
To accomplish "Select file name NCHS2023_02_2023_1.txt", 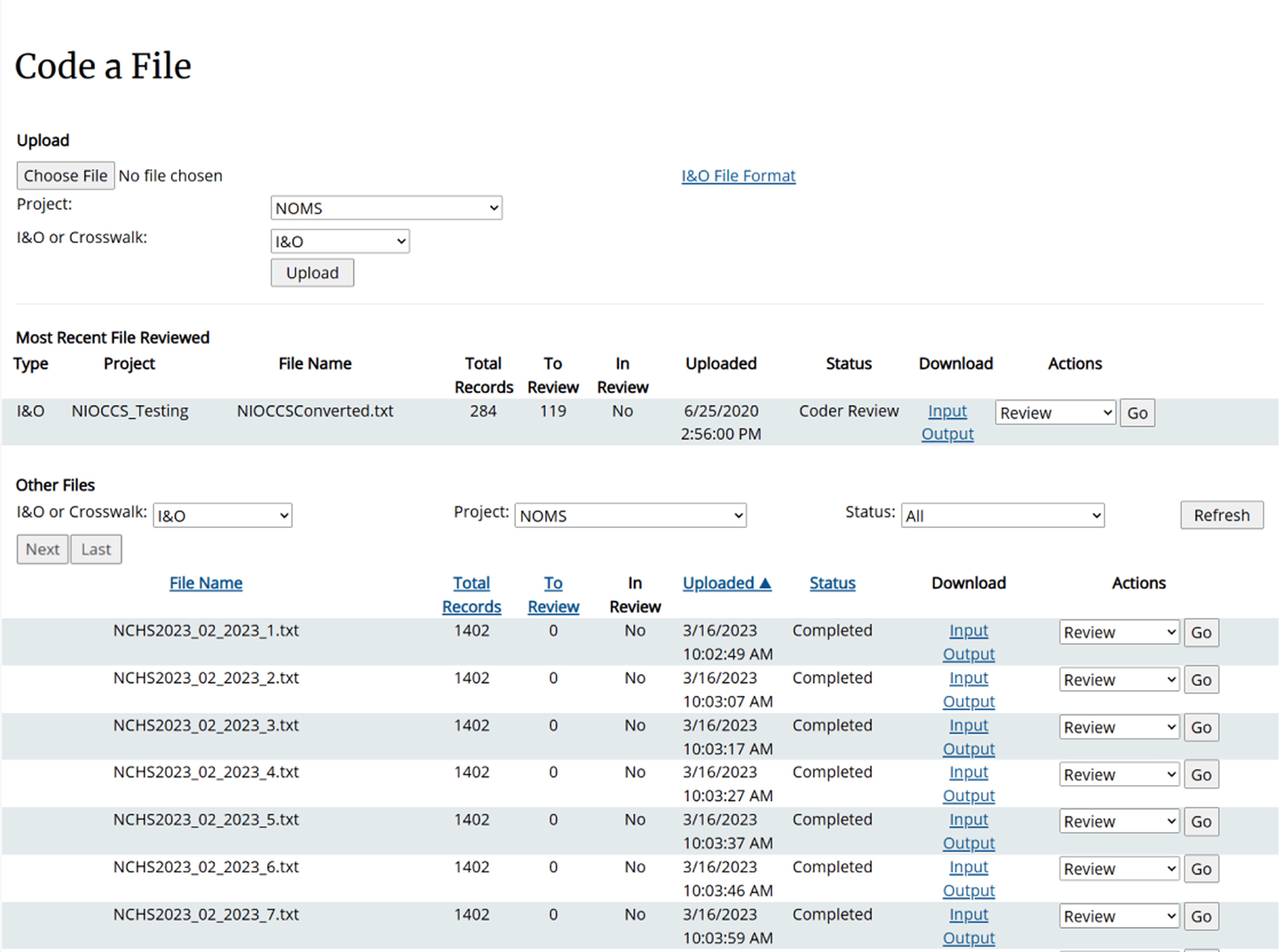I will click(206, 630).
